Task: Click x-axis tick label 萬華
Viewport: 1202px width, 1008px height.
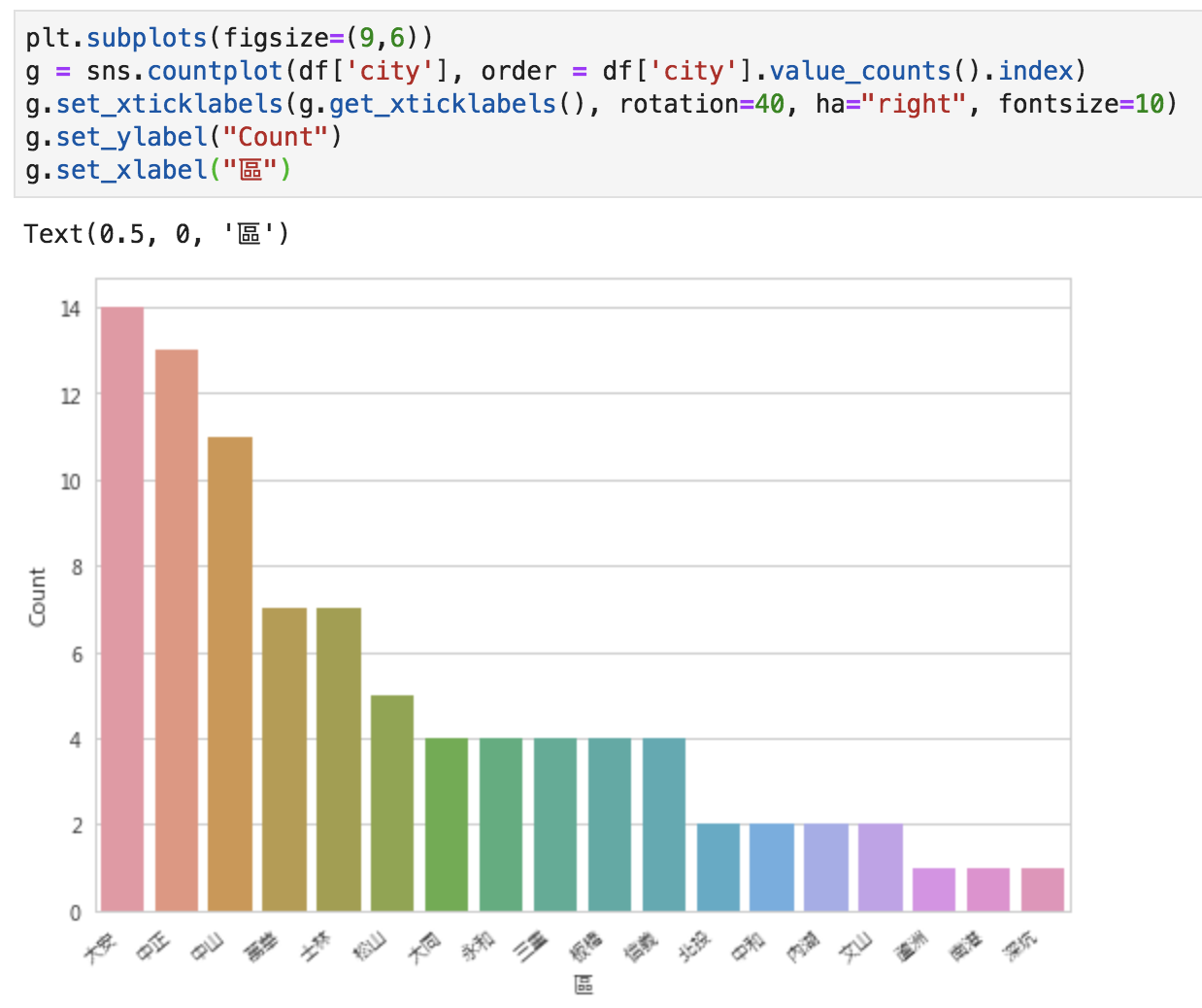Action: pyautogui.click(x=260, y=947)
